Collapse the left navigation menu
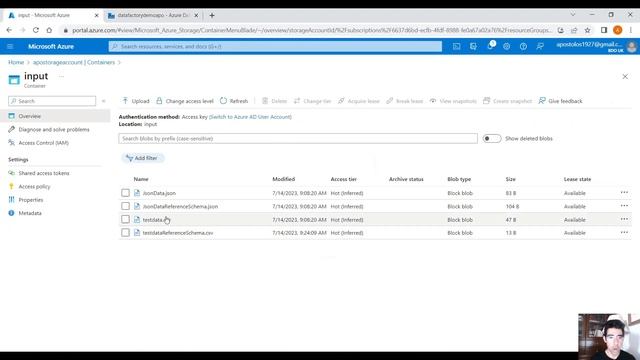 (104, 101)
